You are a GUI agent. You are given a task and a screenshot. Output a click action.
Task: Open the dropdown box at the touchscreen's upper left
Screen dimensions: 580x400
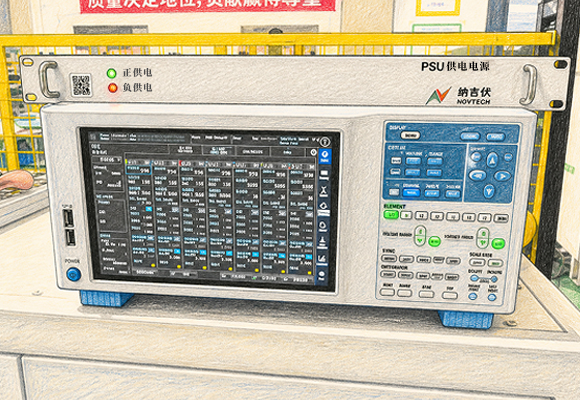tap(107, 159)
